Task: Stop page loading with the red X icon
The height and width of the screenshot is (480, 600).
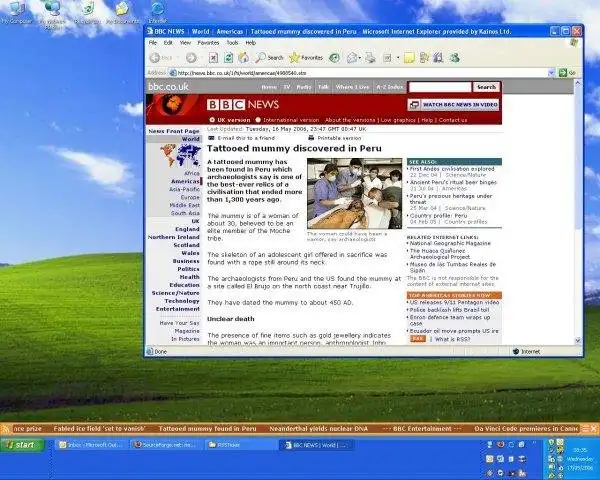Action: (213, 58)
